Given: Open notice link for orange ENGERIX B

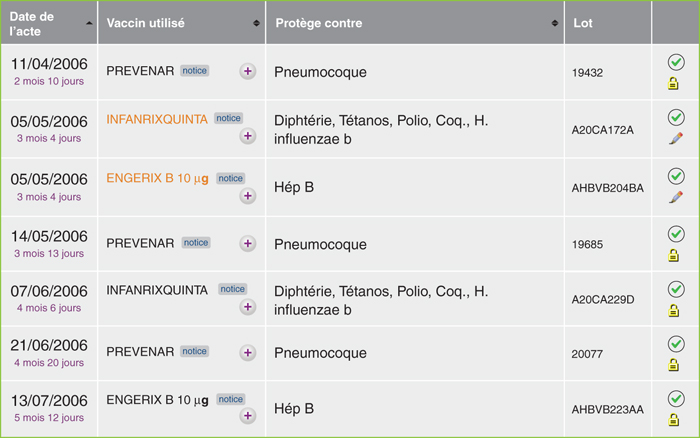Looking at the screenshot, I should [x=230, y=178].
